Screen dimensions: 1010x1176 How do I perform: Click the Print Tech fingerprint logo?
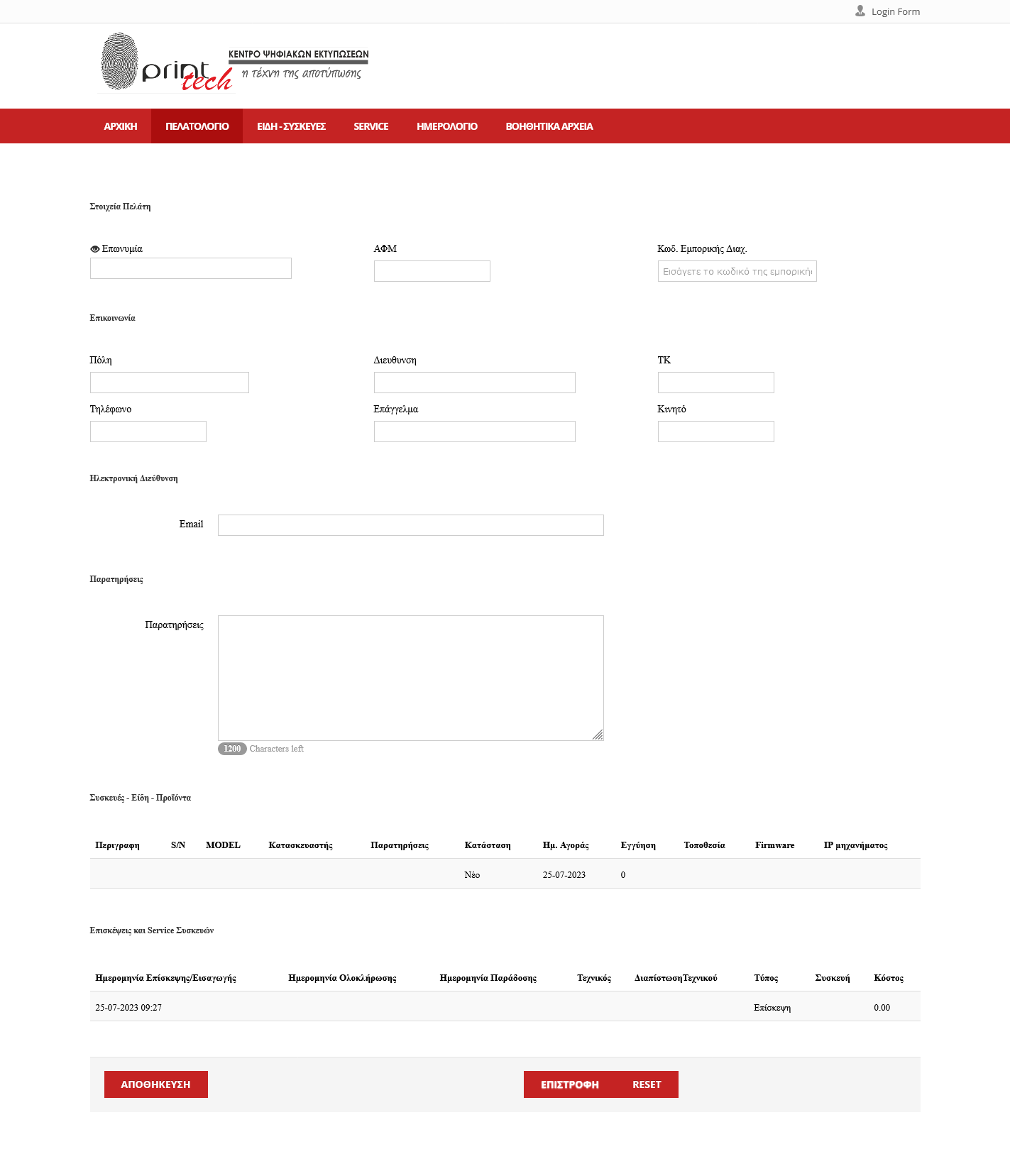(x=166, y=63)
